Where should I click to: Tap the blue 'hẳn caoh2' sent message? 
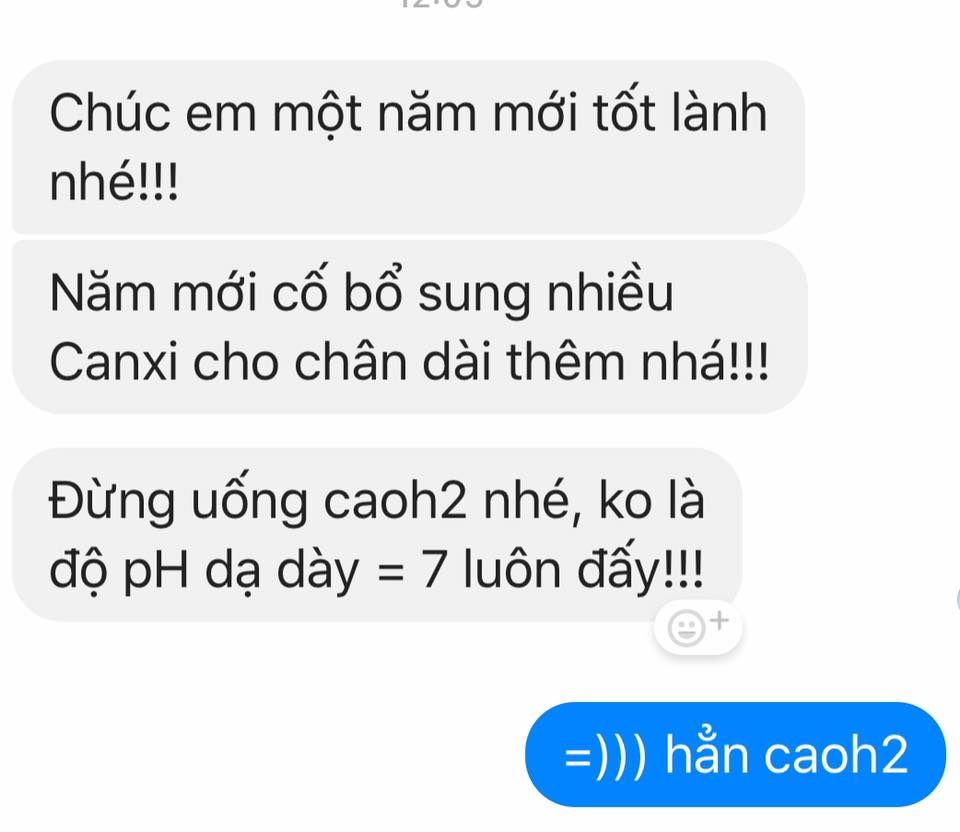[x=735, y=754]
